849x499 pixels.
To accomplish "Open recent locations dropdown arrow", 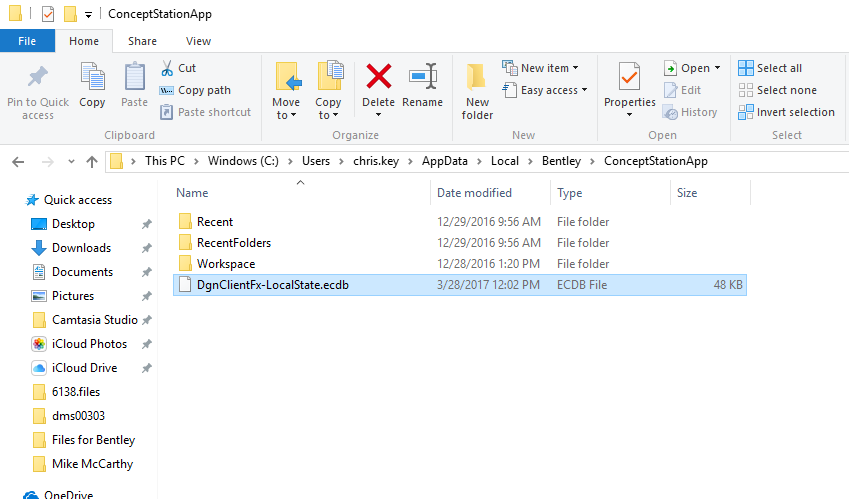I will [71, 161].
